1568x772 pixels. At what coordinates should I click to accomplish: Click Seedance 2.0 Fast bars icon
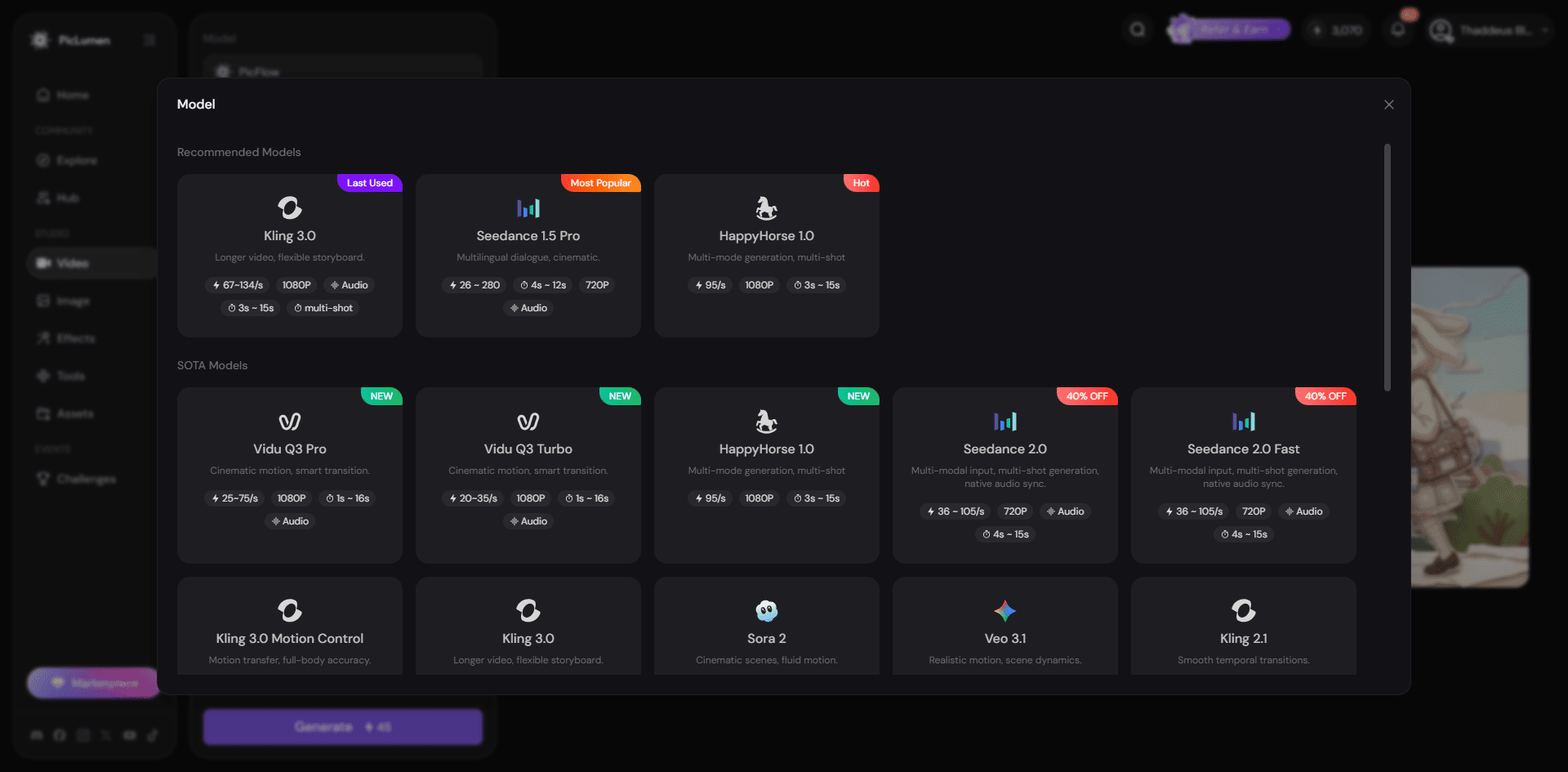pyautogui.click(x=1244, y=422)
